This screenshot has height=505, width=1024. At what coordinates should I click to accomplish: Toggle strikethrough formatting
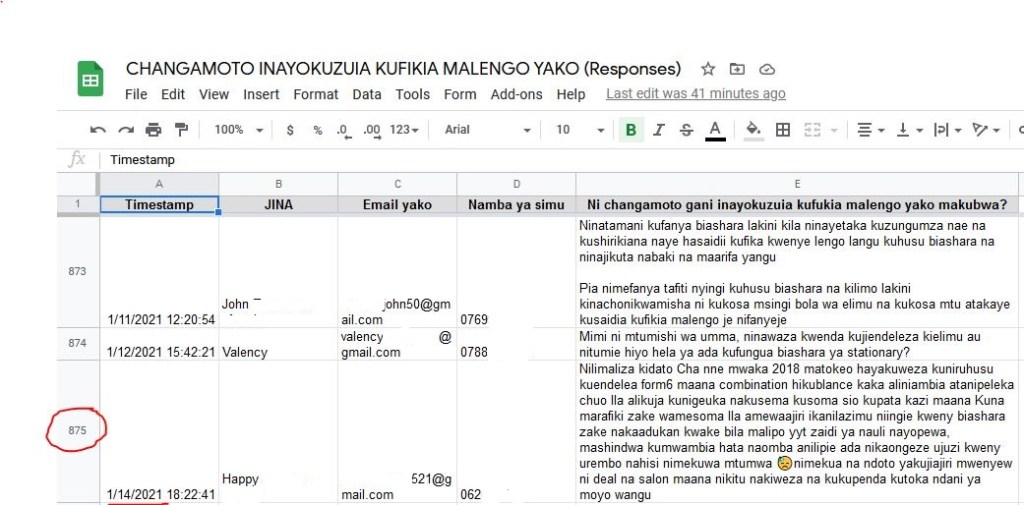(x=686, y=130)
